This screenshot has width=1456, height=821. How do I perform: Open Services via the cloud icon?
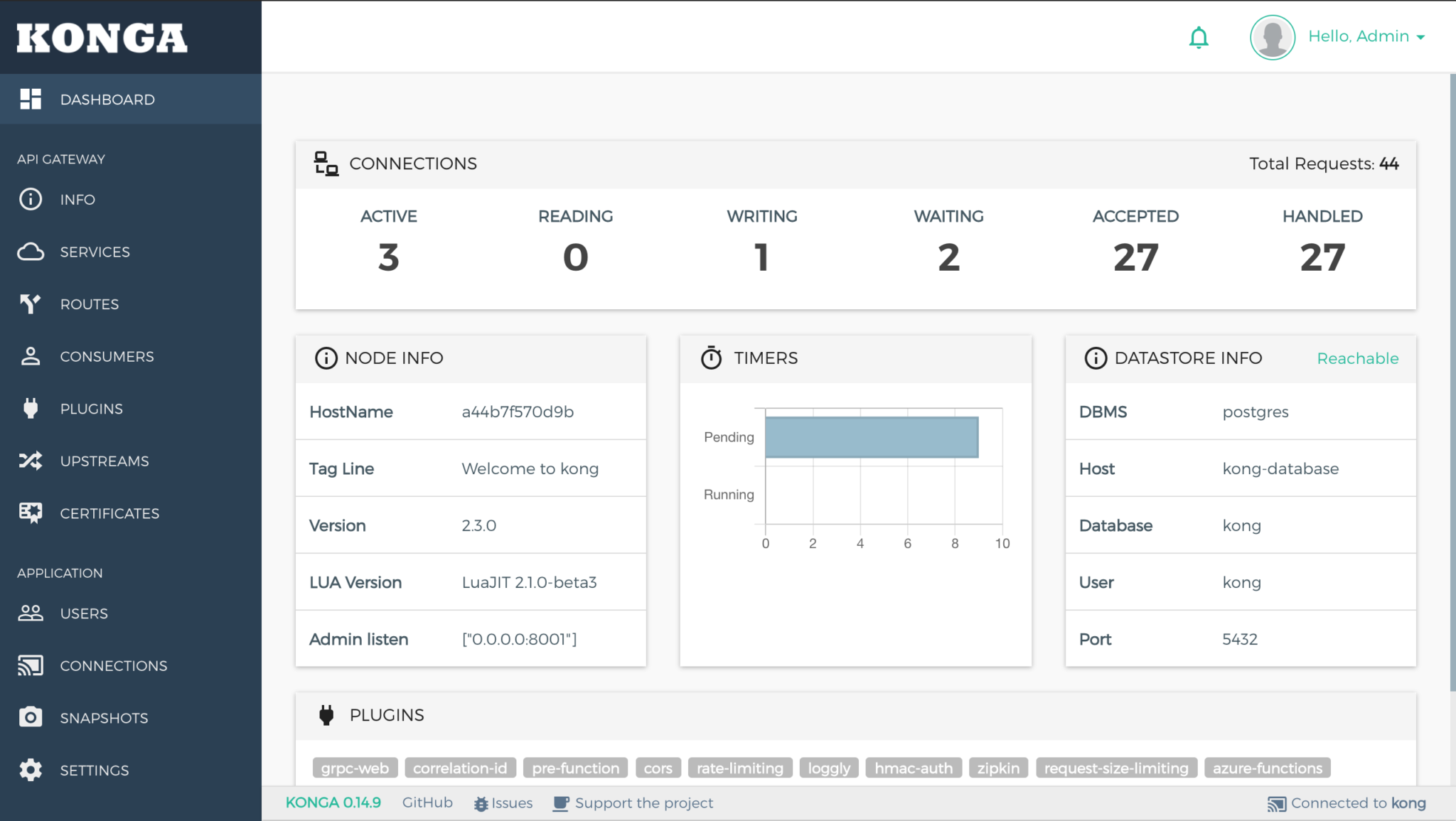pos(30,252)
